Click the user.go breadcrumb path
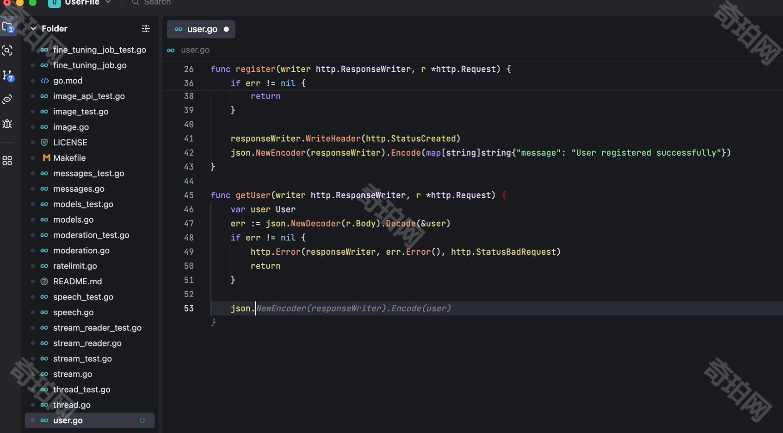 [x=195, y=50]
